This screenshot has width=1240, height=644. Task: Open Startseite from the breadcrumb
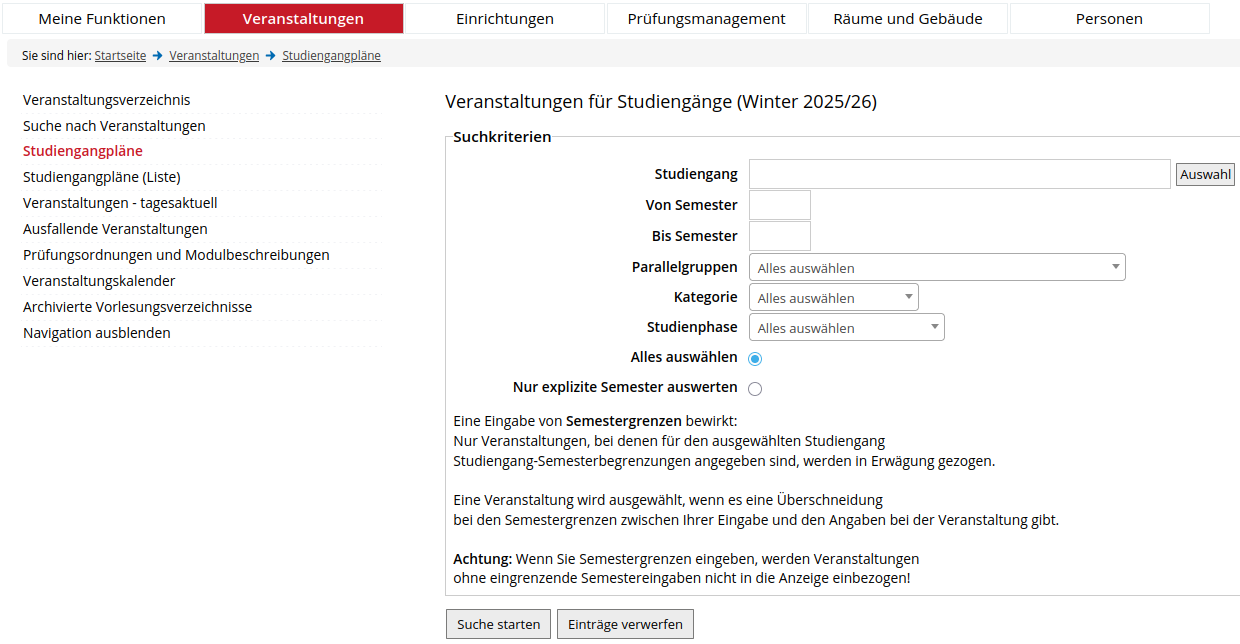click(x=120, y=55)
